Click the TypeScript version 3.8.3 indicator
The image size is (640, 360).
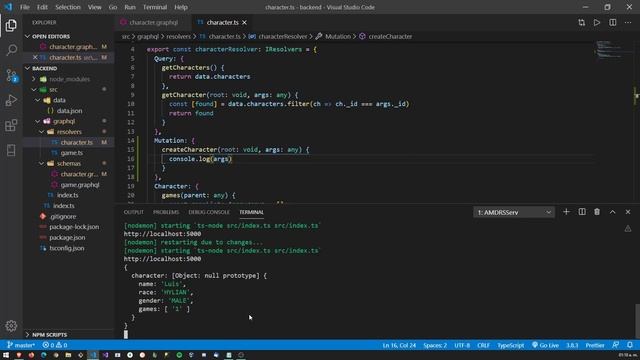point(572,345)
